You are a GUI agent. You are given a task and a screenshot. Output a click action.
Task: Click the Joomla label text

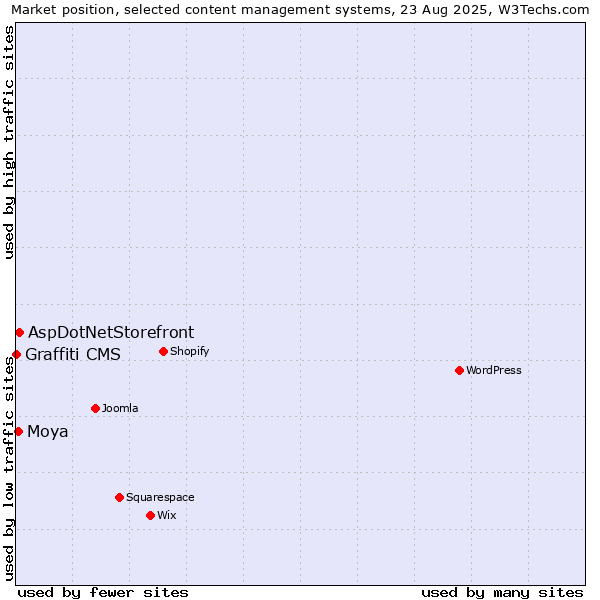click(120, 408)
